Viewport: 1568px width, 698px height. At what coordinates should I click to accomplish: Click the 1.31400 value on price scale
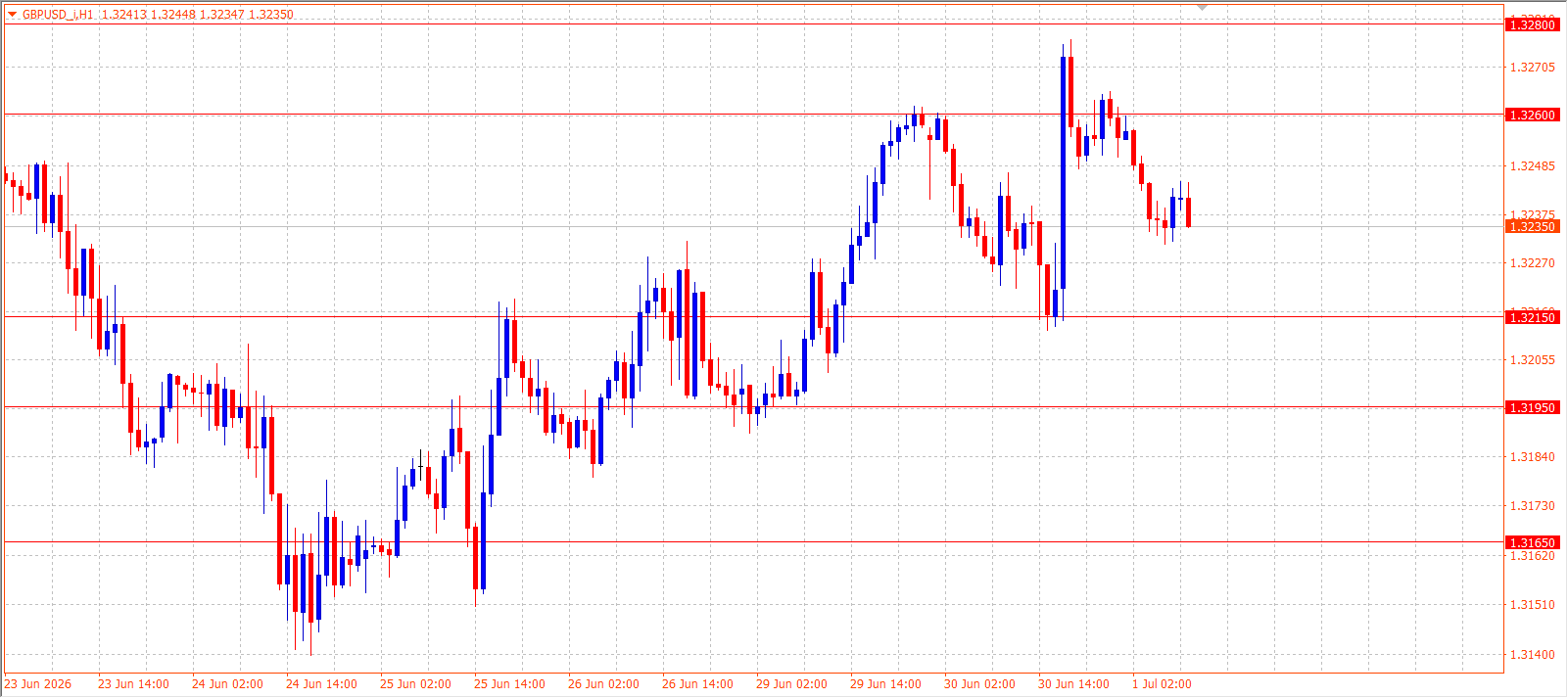coord(1533,655)
